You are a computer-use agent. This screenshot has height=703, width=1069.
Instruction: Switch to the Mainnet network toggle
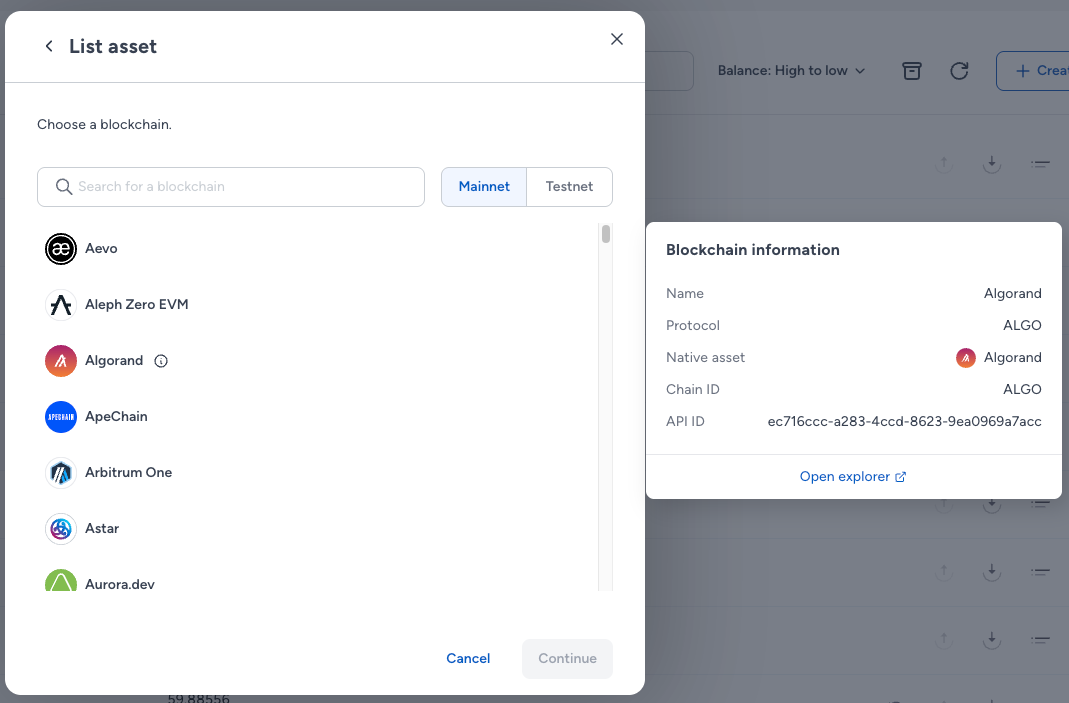point(484,186)
